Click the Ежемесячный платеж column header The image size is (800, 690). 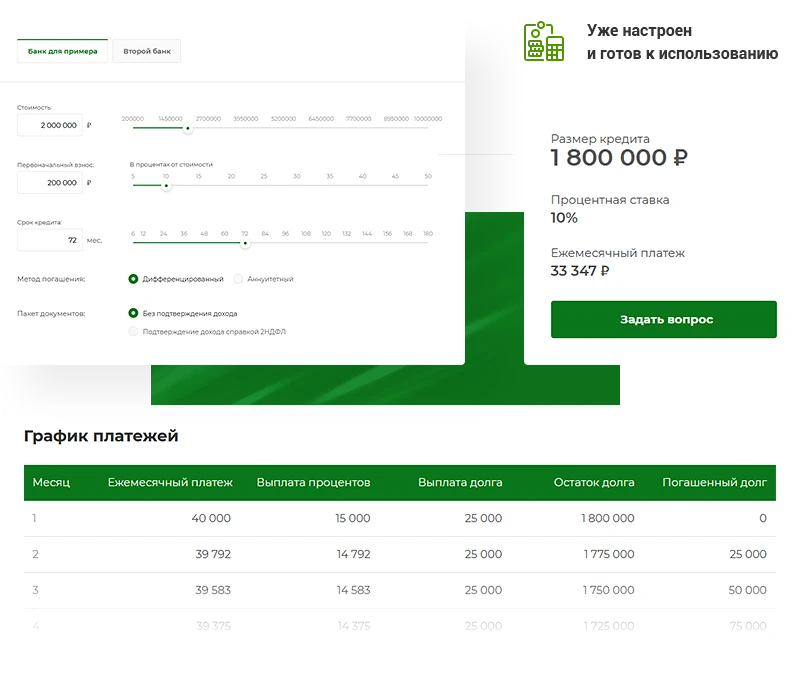pos(170,483)
